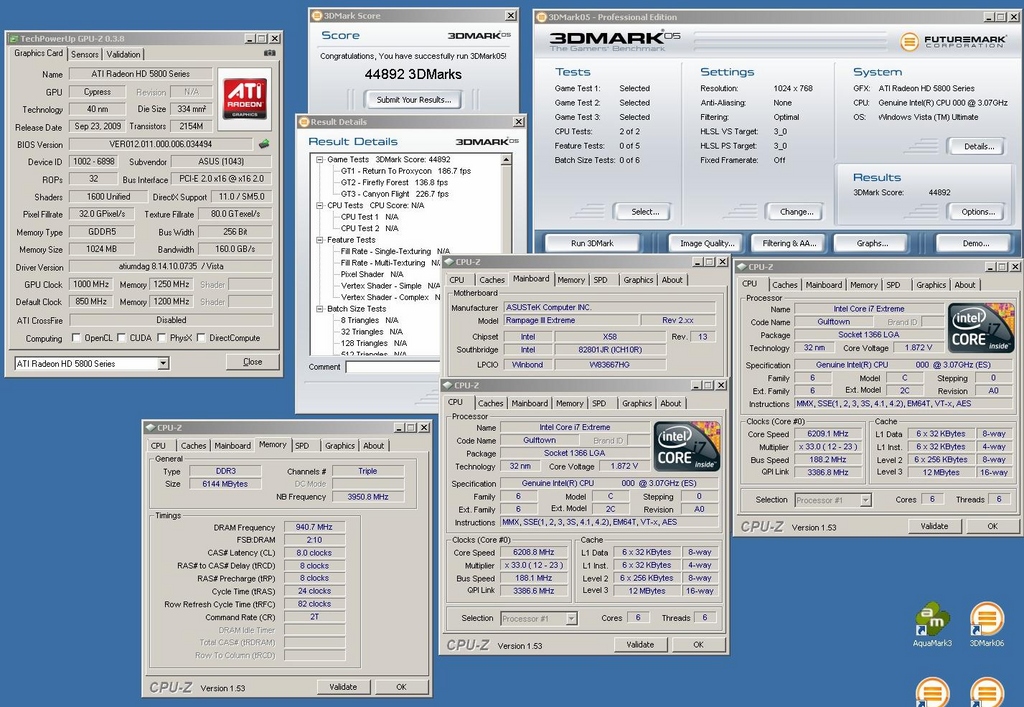Viewport: 1024px width, 707px height.
Task: Click the Submit Your Results button
Action: click(x=413, y=100)
